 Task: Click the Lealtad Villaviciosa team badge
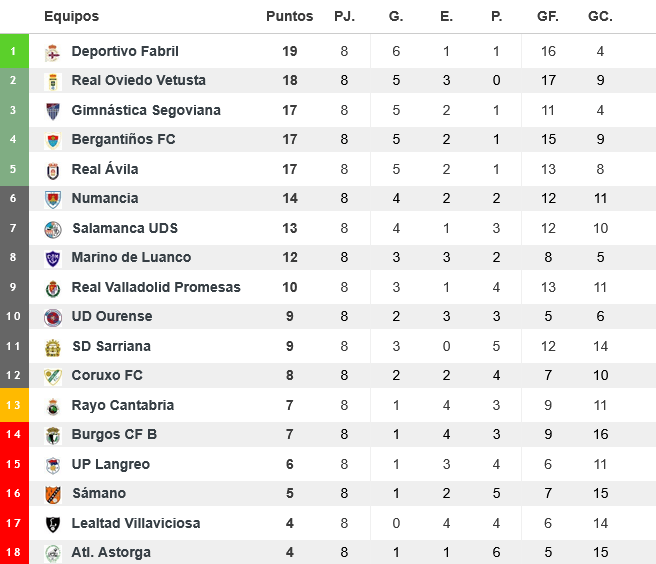(x=53, y=524)
